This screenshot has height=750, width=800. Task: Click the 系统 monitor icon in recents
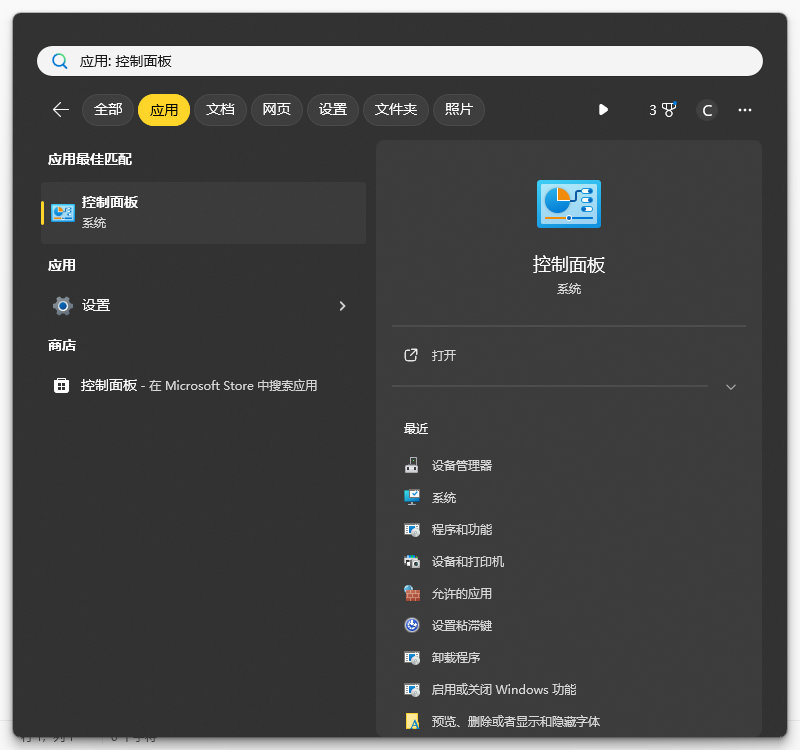(x=412, y=497)
